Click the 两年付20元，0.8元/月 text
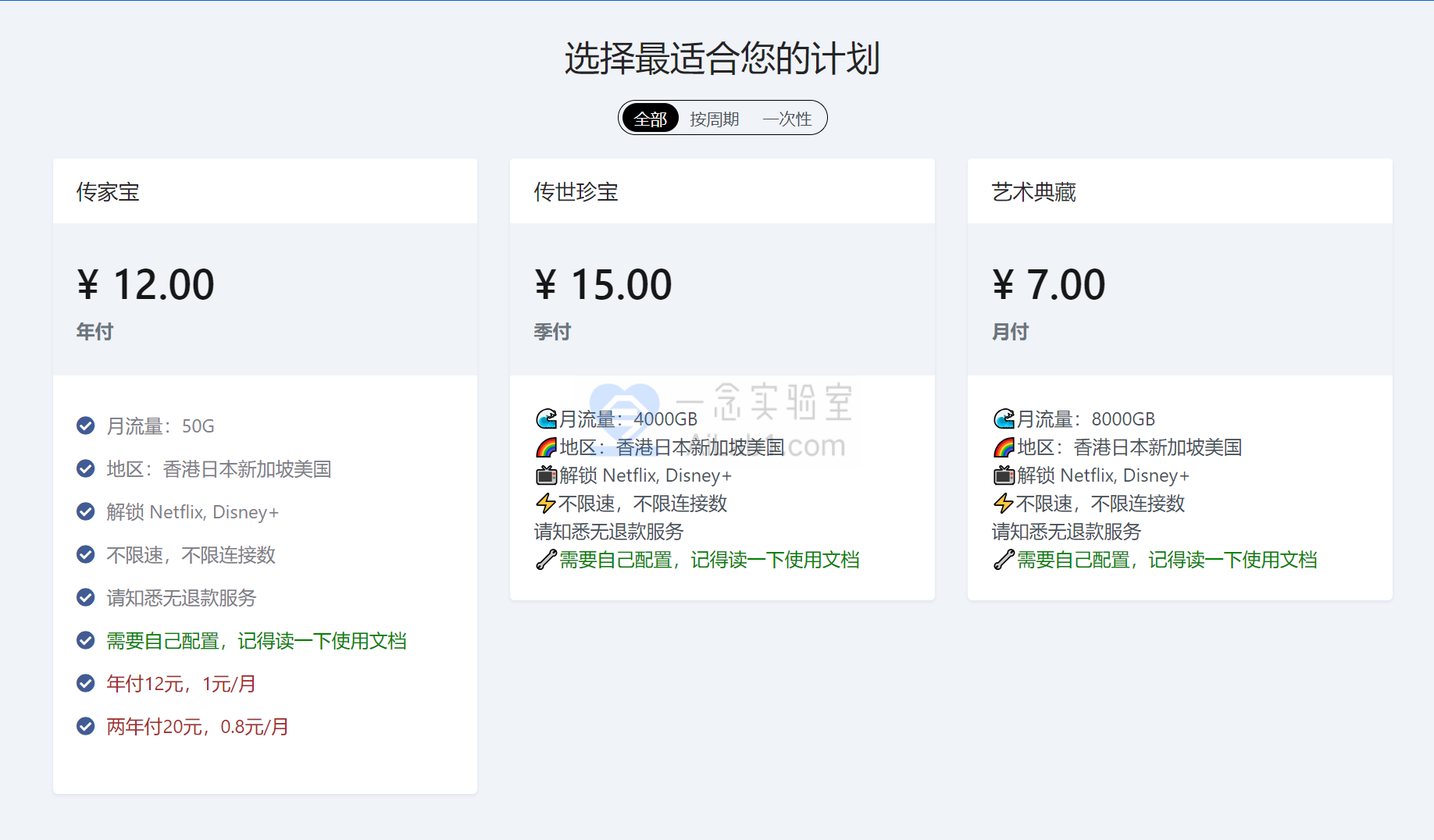This screenshot has width=1434, height=840. coord(198,727)
